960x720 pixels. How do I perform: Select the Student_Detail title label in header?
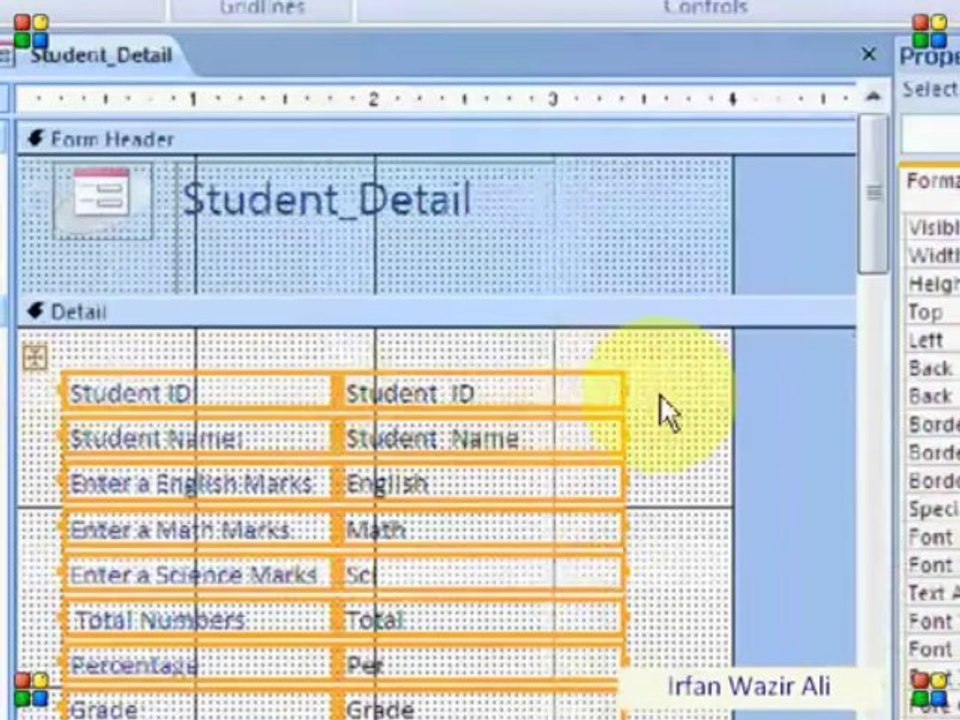click(327, 200)
